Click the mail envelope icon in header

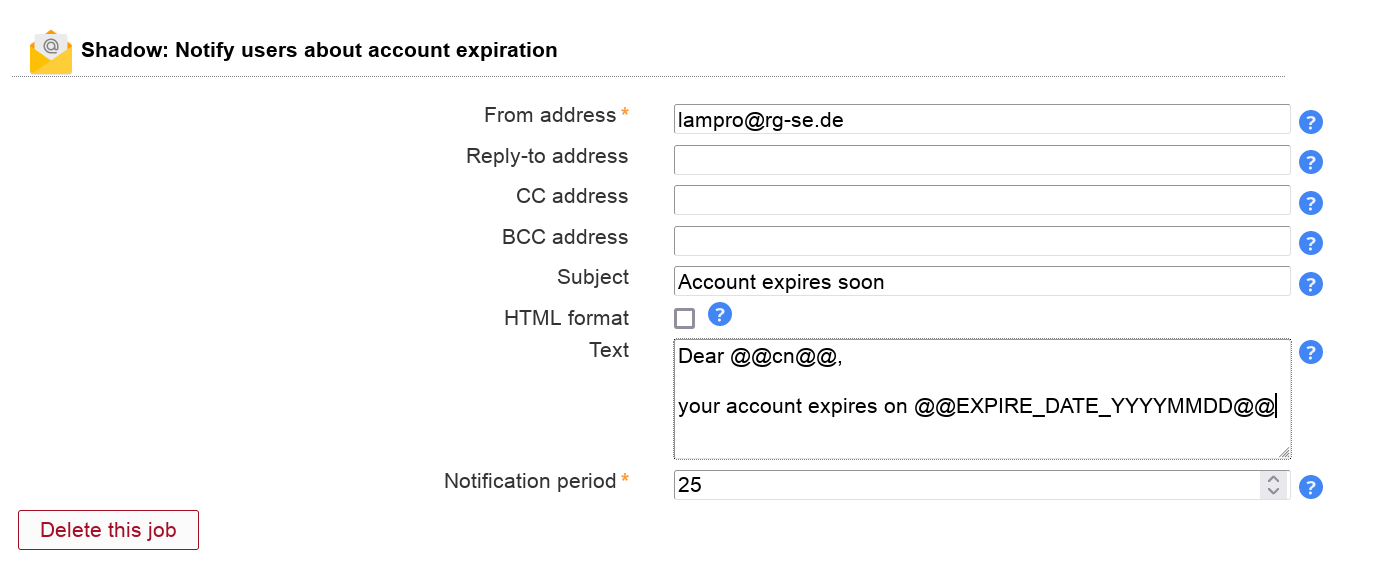(51, 52)
